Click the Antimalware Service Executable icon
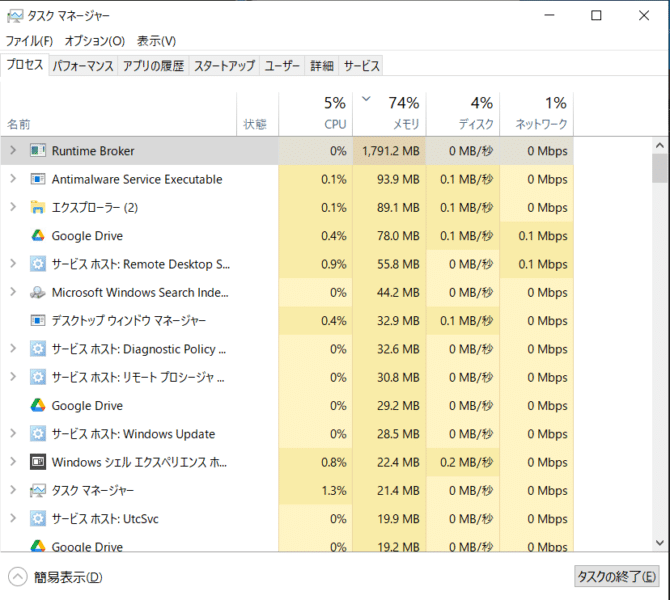The height and width of the screenshot is (600, 670). (x=38, y=179)
